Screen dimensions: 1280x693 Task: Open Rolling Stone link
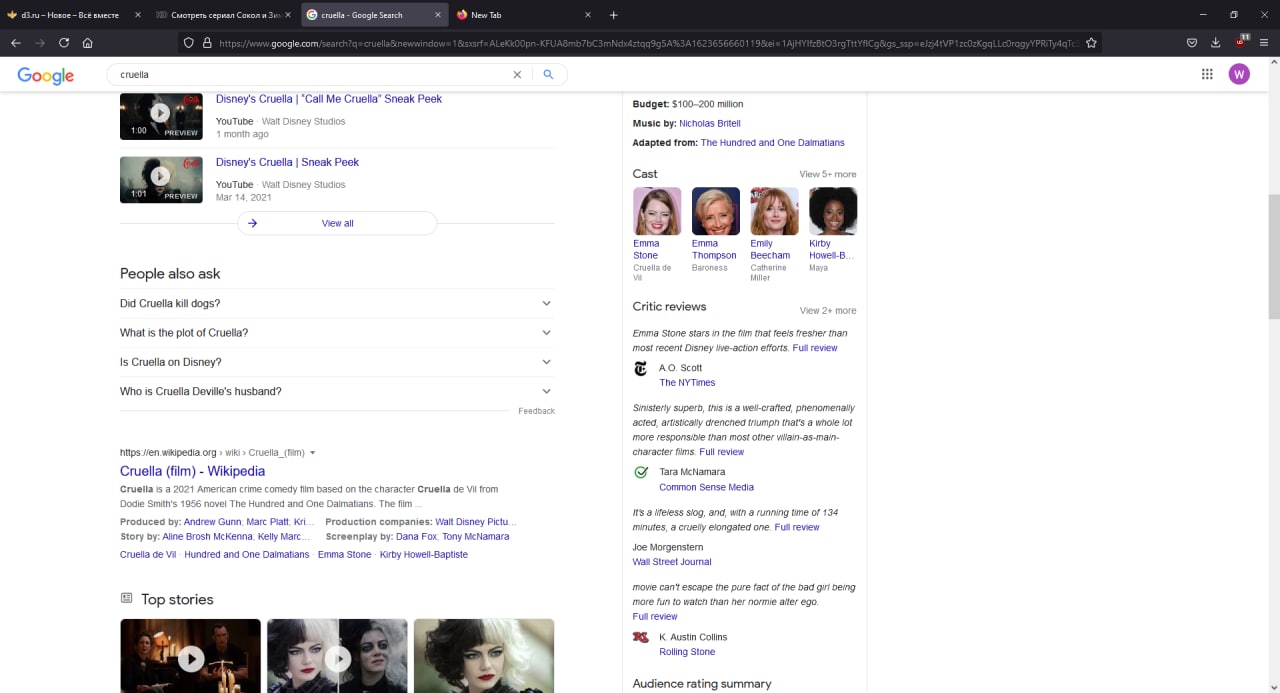point(687,652)
